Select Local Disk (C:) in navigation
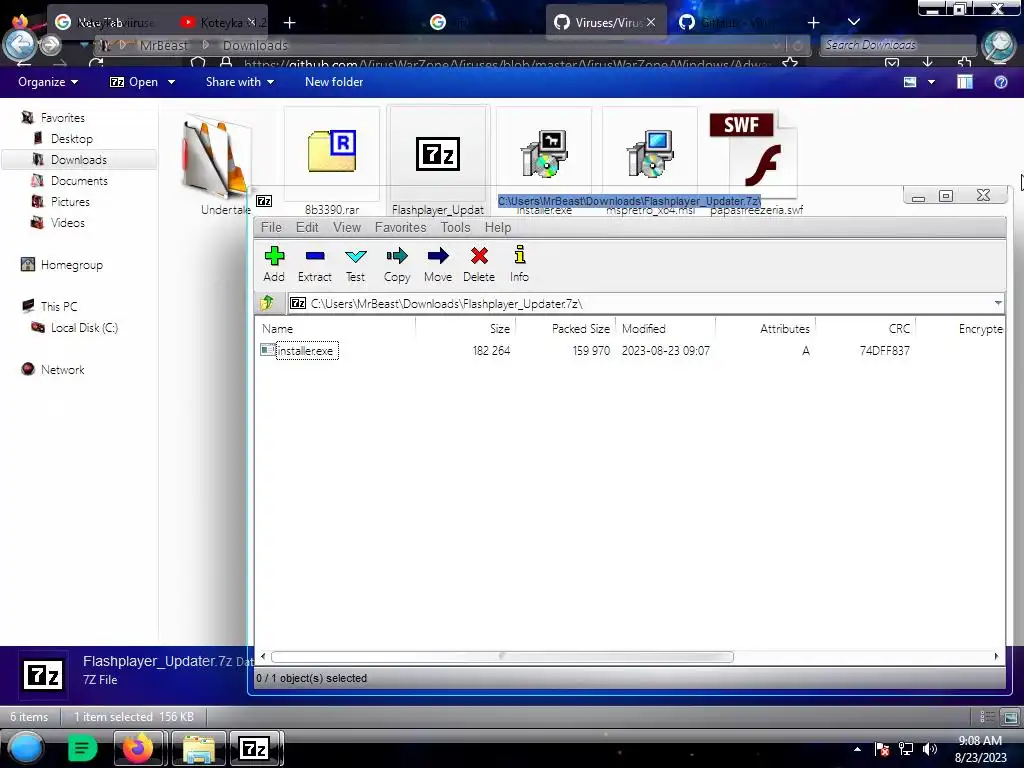 [84, 327]
